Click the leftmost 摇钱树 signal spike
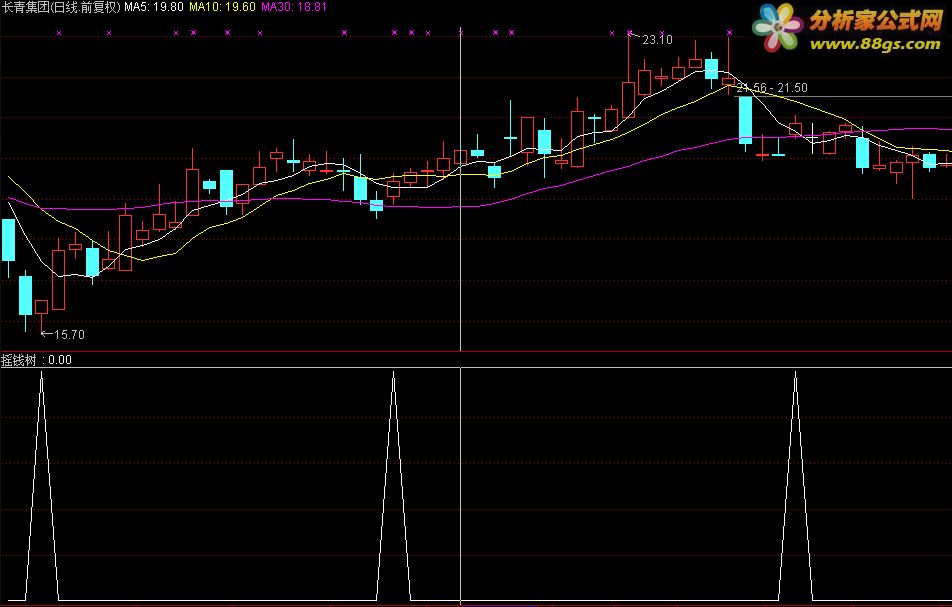Viewport: 952px width, 607px height. pos(41,486)
